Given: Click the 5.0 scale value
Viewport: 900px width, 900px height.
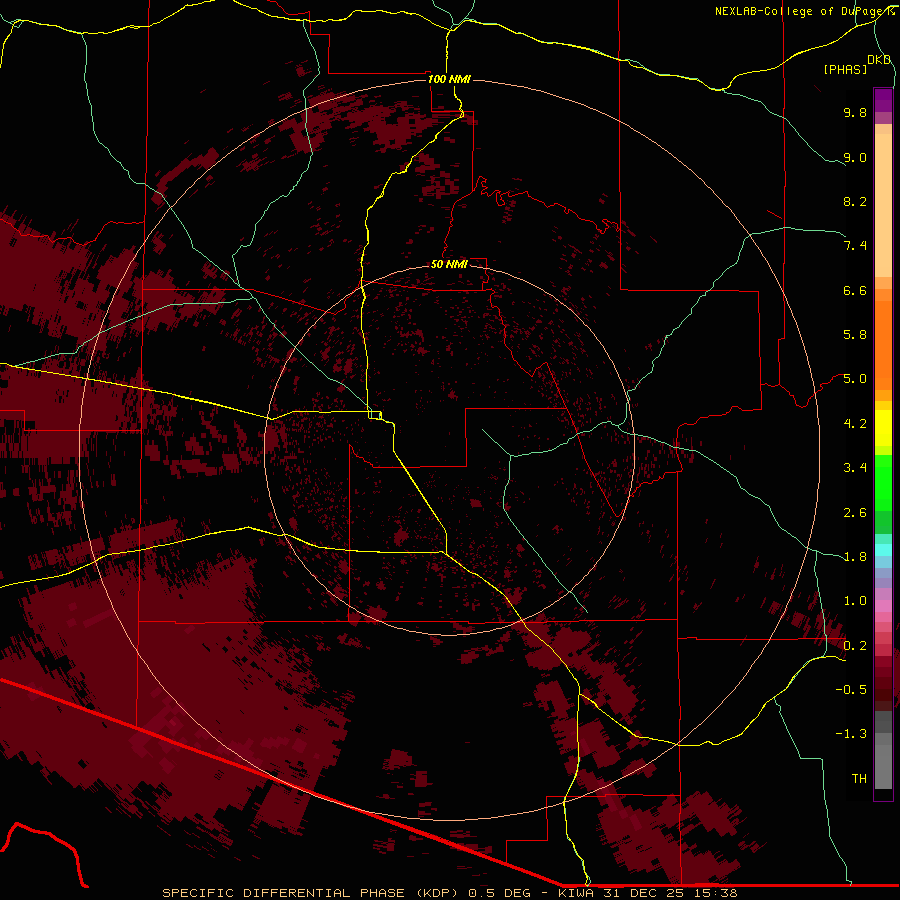Looking at the screenshot, I should point(855,379).
